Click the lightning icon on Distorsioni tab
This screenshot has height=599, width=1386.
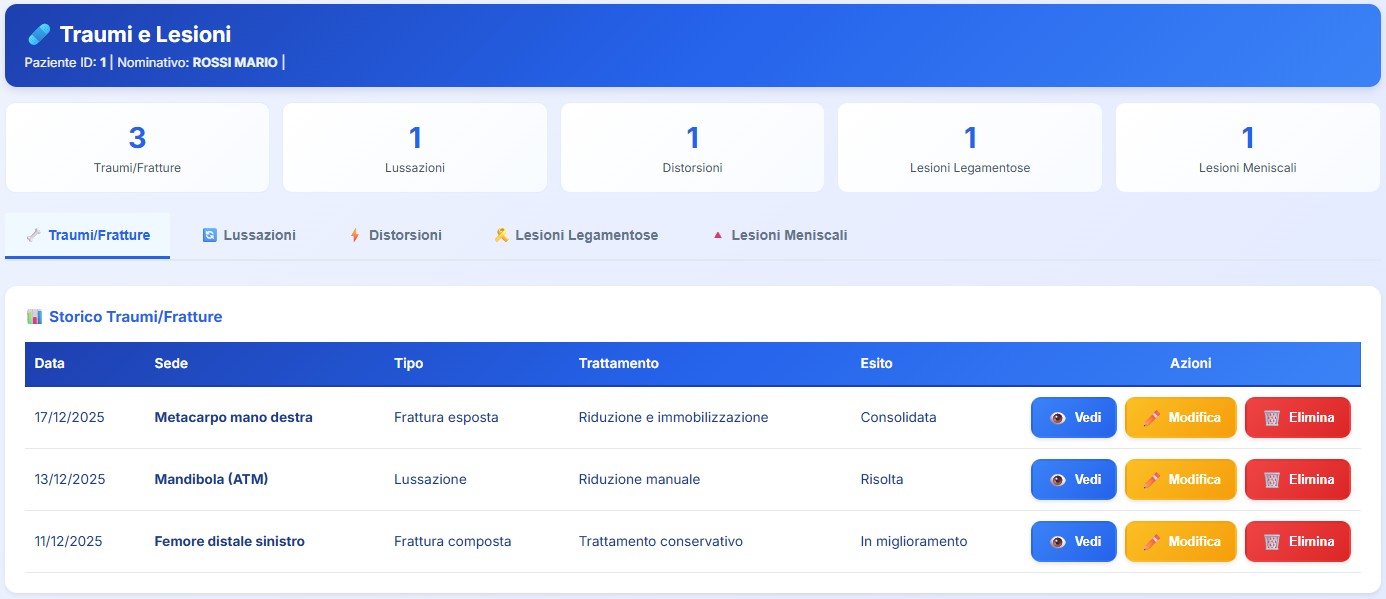tap(354, 236)
